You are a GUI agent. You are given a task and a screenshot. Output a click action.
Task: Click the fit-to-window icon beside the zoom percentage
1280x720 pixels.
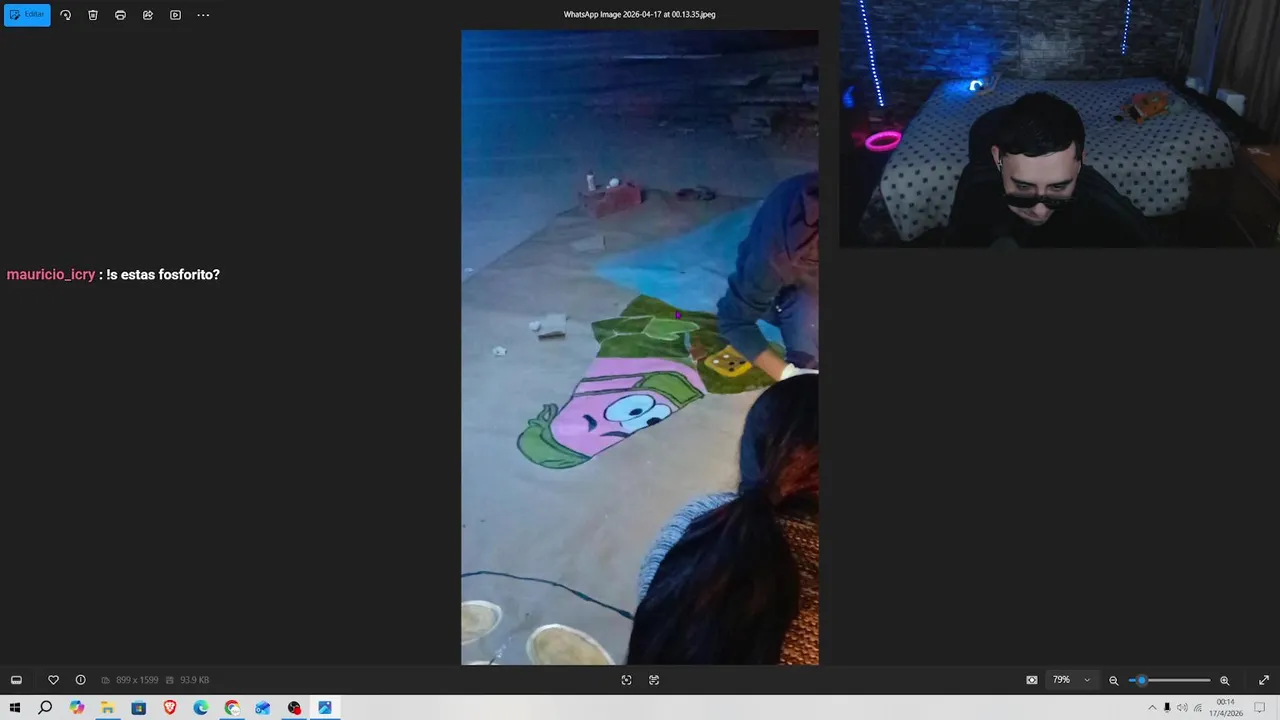(x=1032, y=680)
